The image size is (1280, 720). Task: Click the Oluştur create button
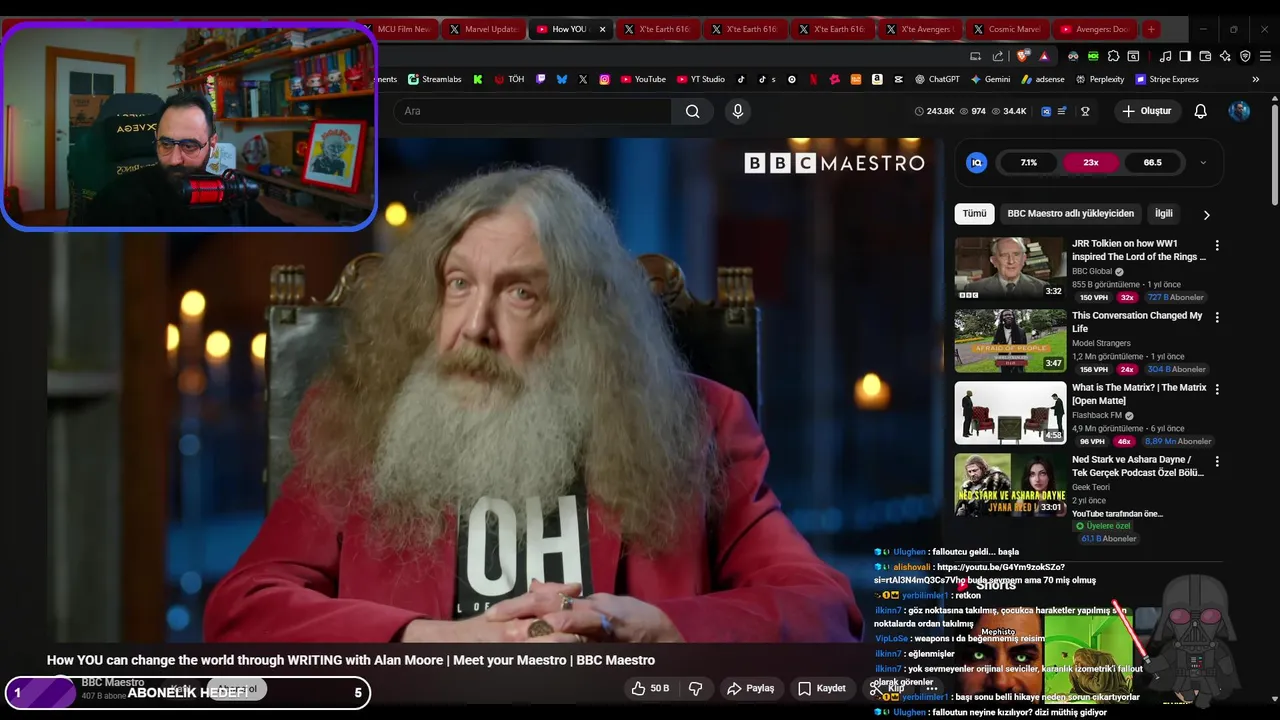click(1146, 111)
